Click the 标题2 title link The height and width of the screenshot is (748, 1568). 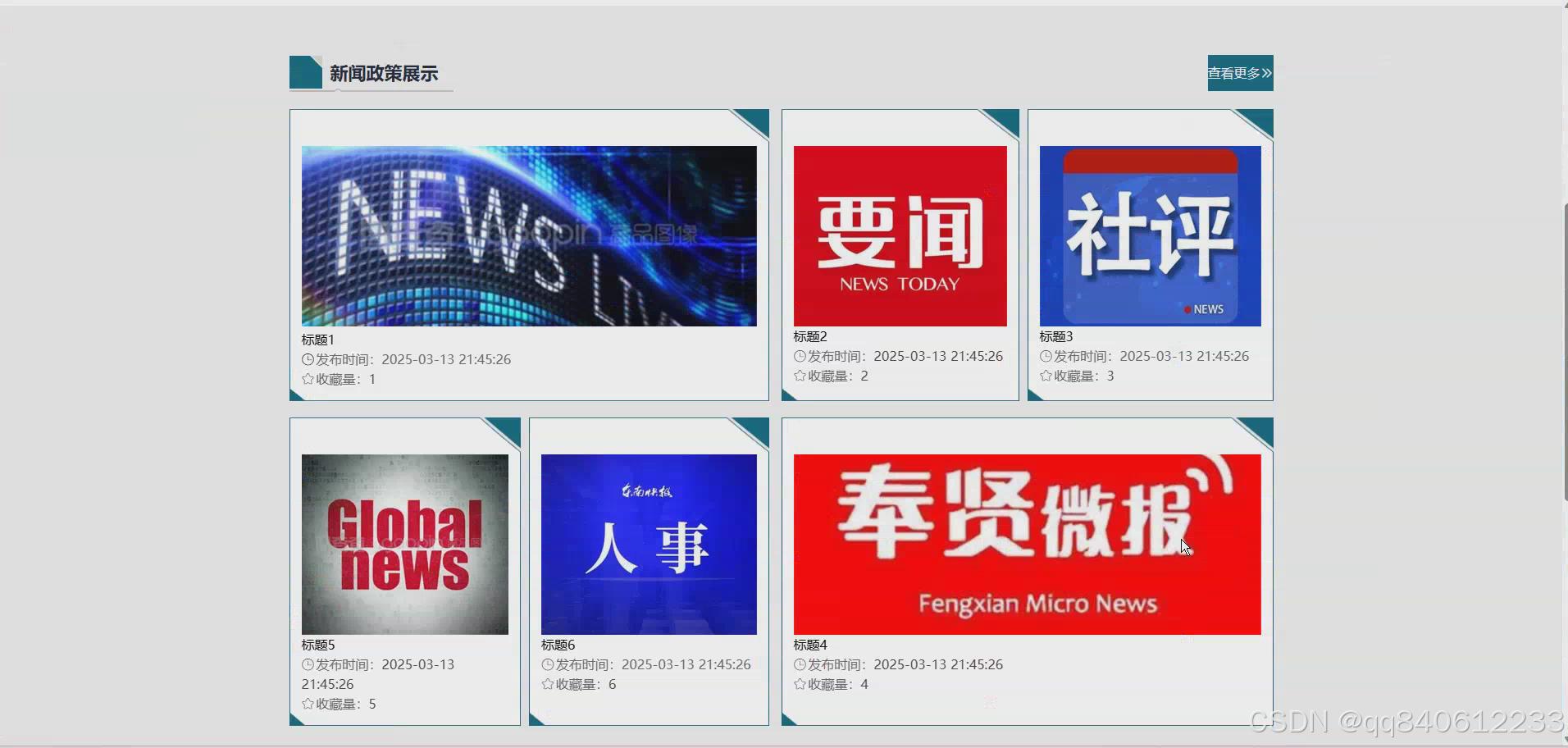coord(810,336)
